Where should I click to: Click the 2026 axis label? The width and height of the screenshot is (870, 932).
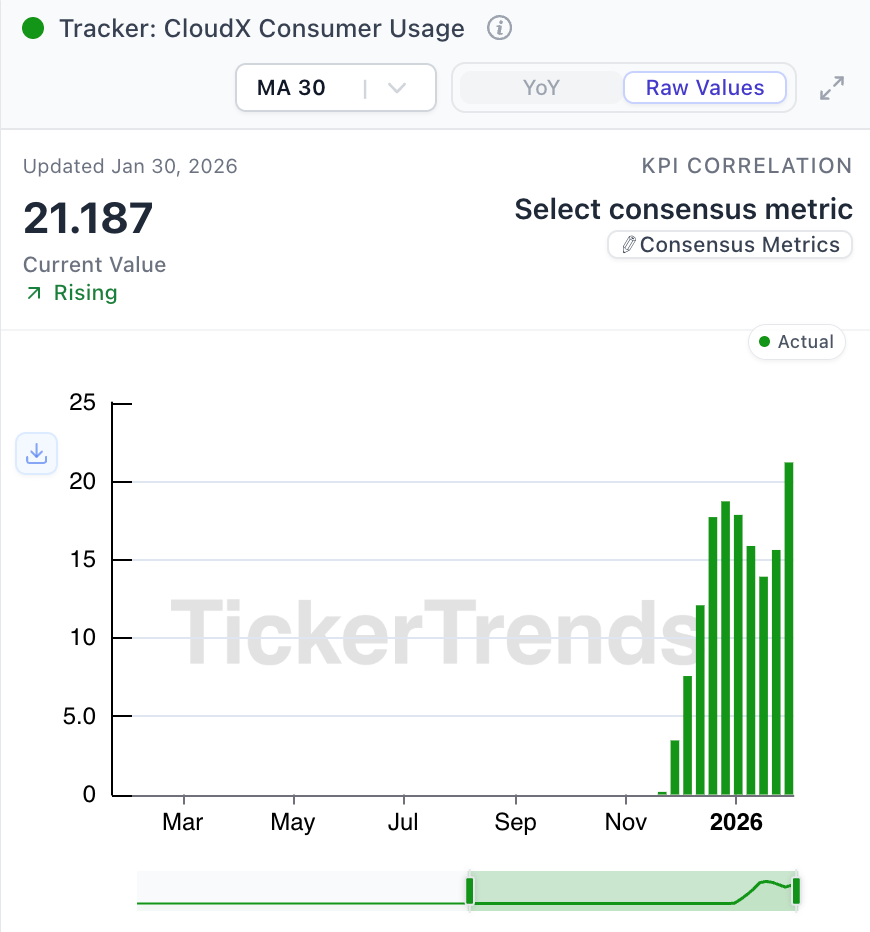pyautogui.click(x=736, y=822)
